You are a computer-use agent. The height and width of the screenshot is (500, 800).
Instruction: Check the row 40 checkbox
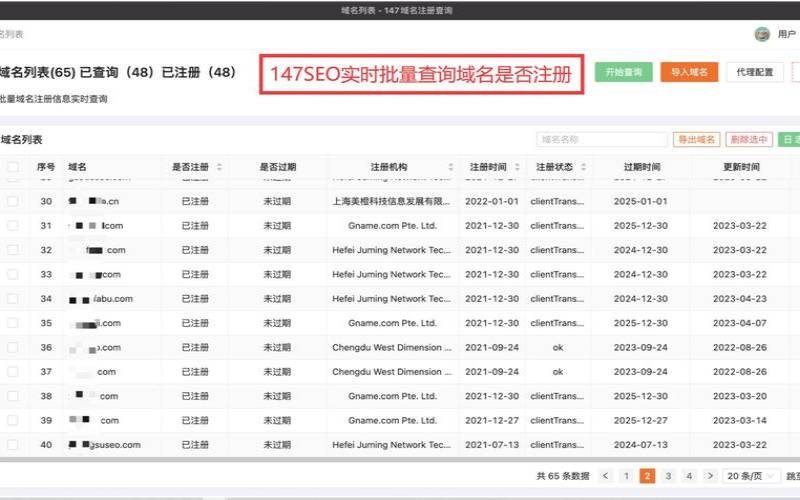(13, 445)
